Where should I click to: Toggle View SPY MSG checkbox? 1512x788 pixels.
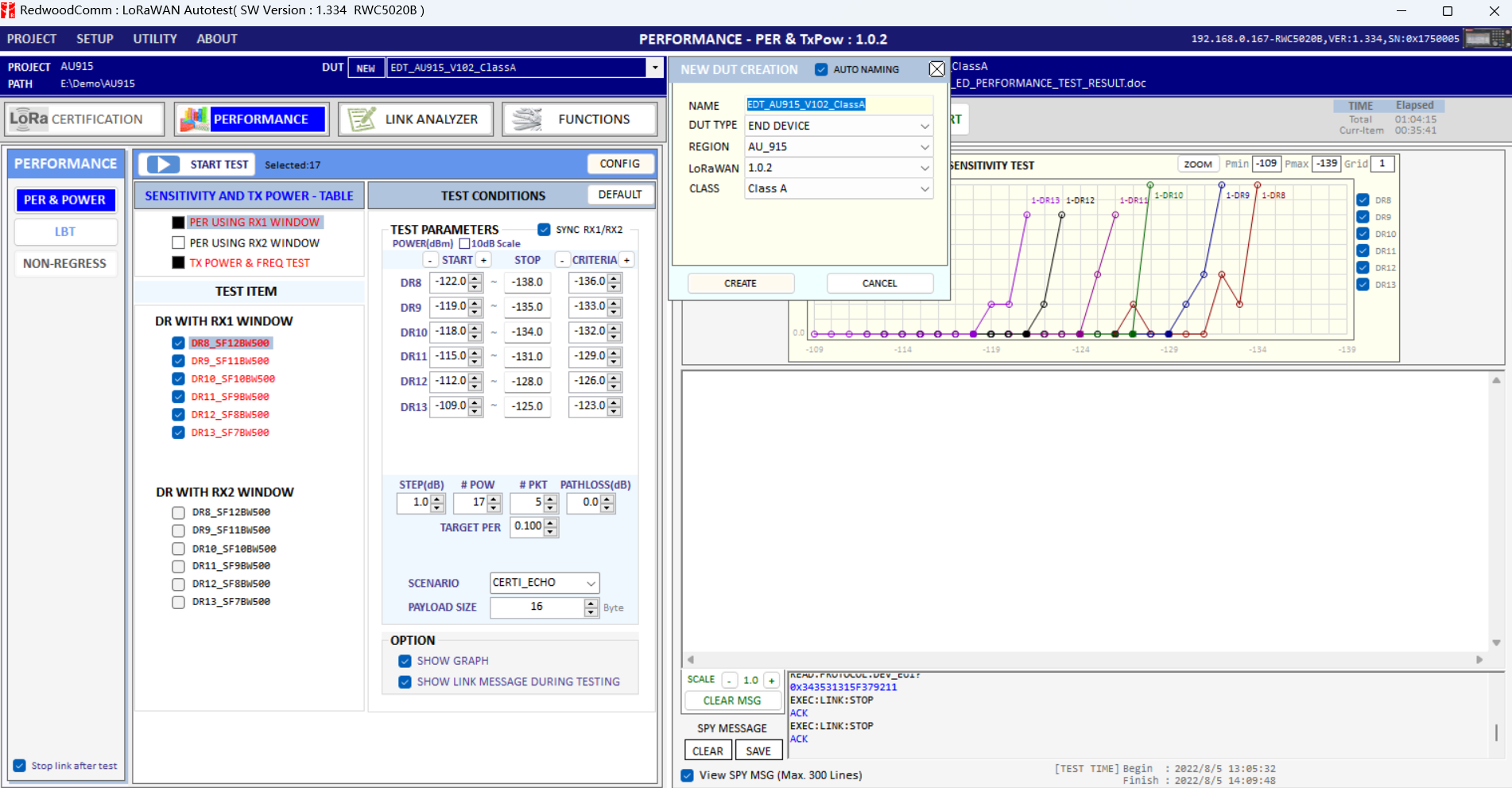[687, 775]
